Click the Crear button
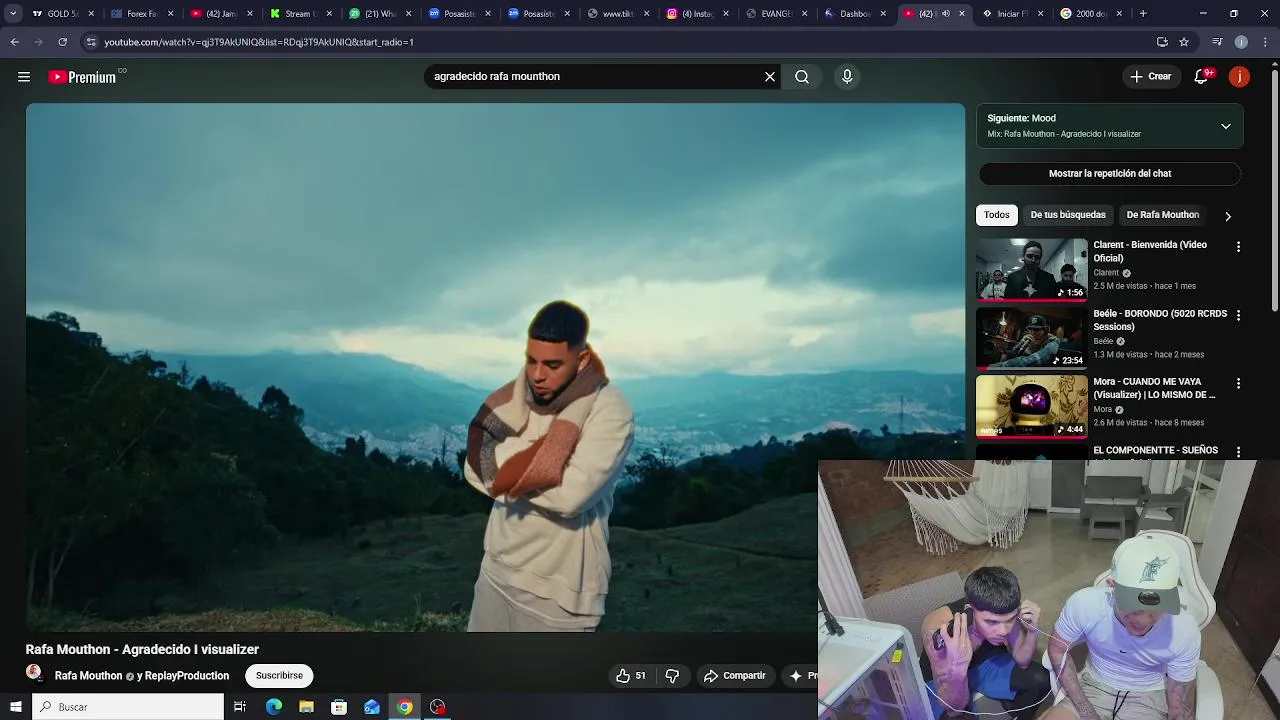 coord(1150,77)
